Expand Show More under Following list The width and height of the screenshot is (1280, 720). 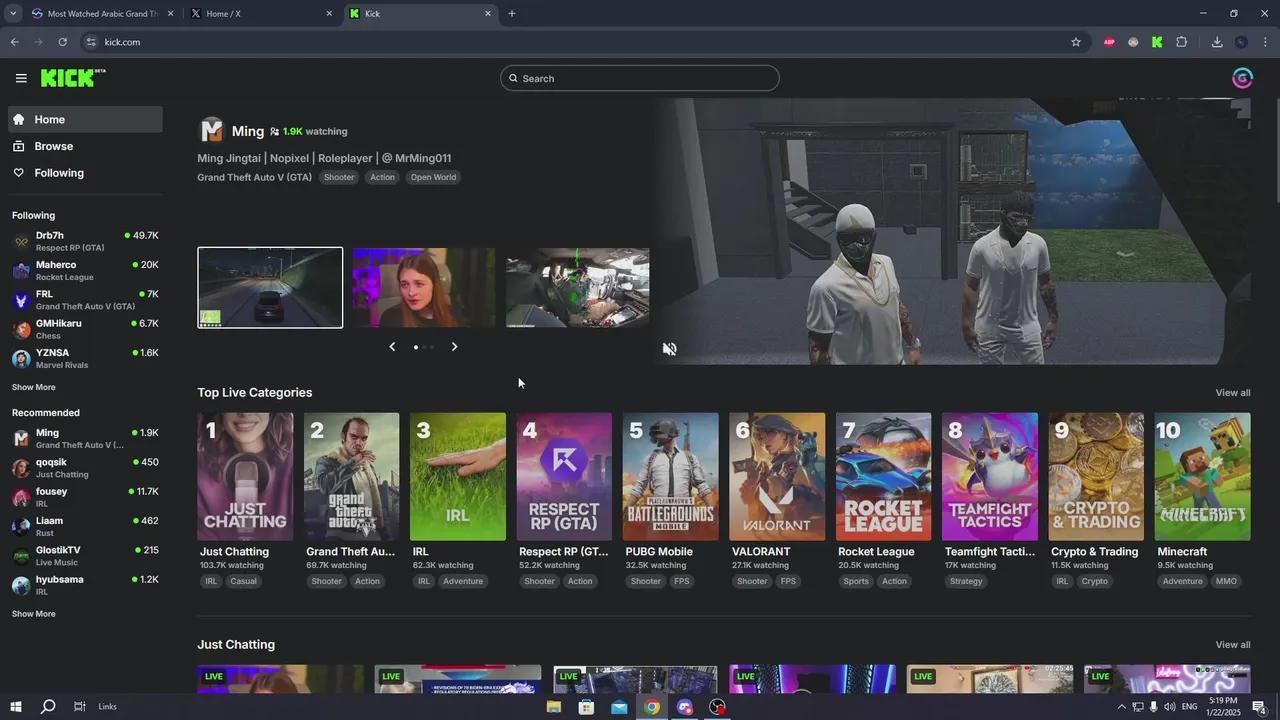34,387
